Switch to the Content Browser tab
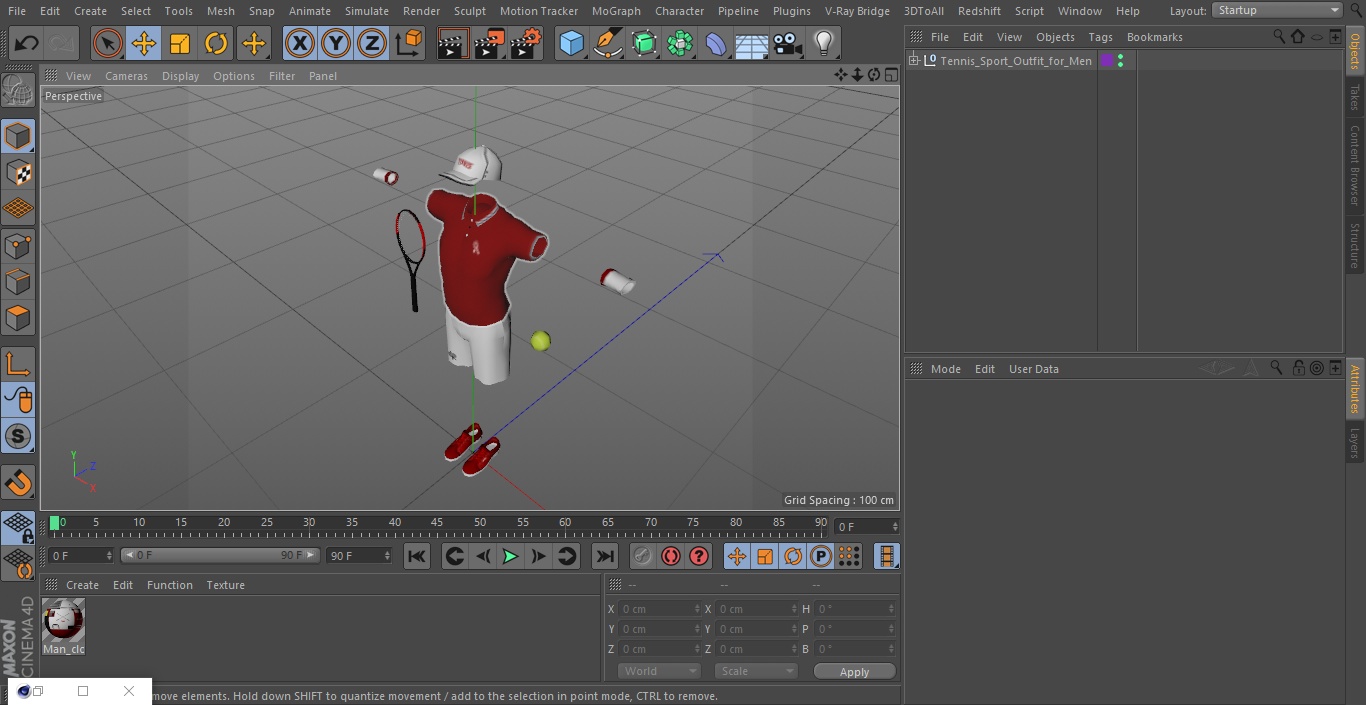 pyautogui.click(x=1355, y=165)
